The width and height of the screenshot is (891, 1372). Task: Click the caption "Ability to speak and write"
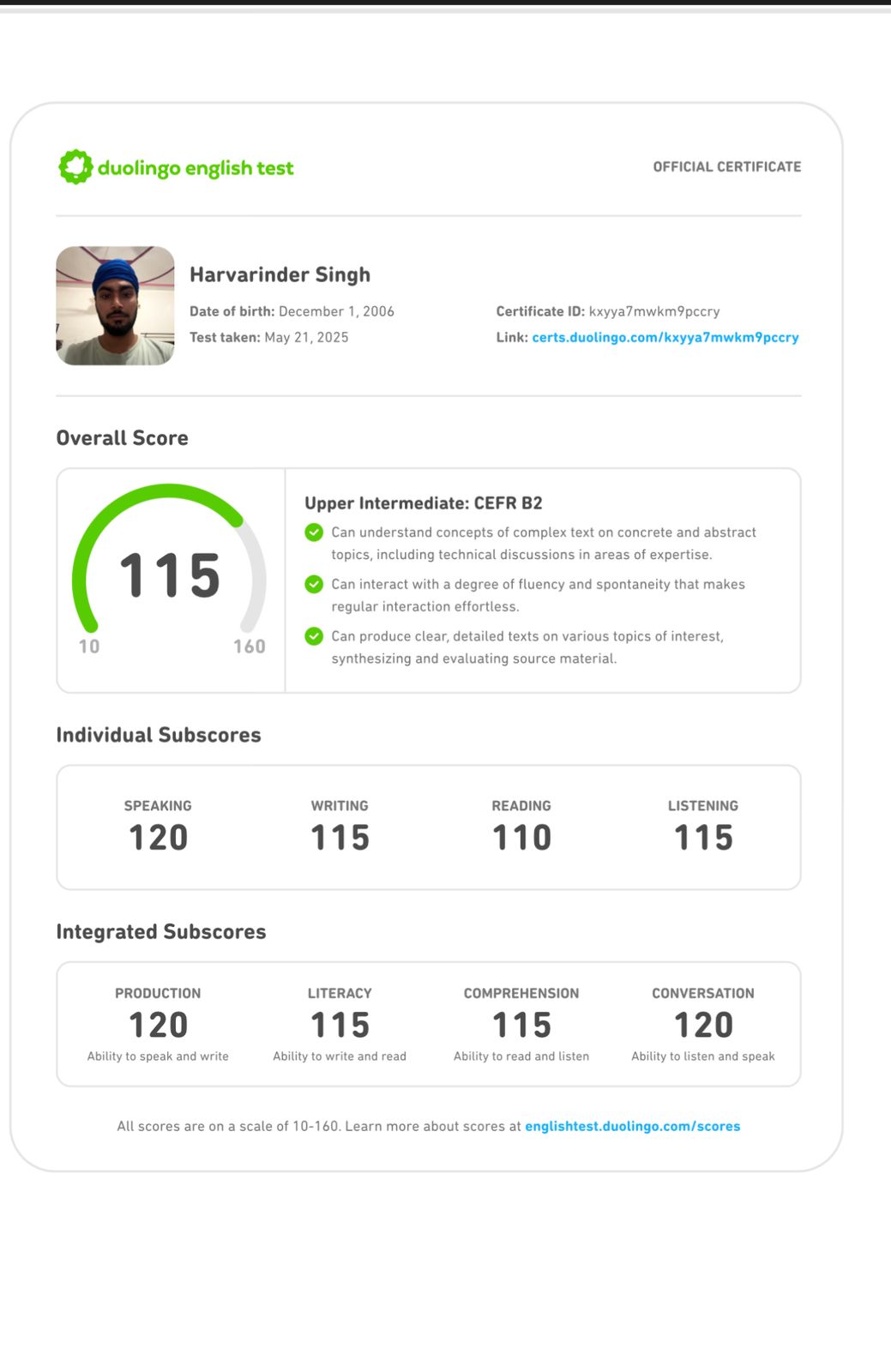click(158, 1056)
